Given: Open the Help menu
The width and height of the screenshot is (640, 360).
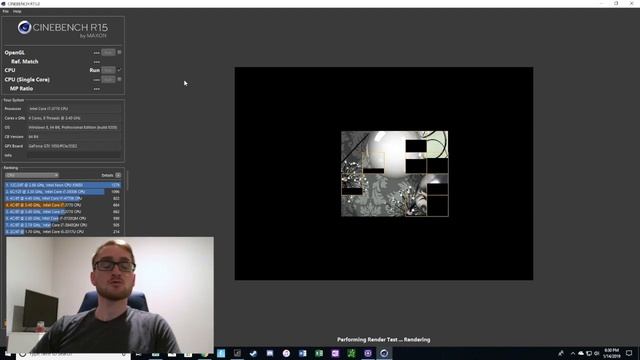Looking at the screenshot, I should click(x=17, y=11).
